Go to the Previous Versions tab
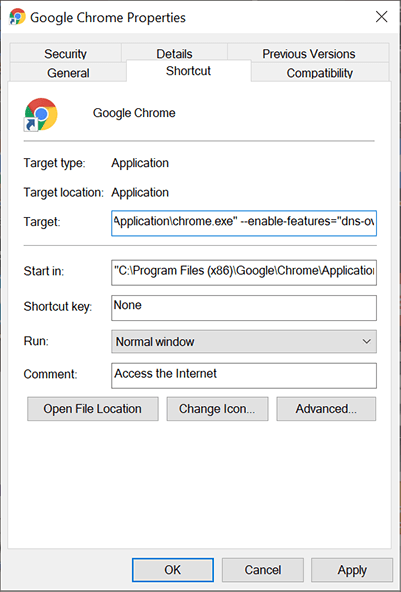 pos(308,54)
